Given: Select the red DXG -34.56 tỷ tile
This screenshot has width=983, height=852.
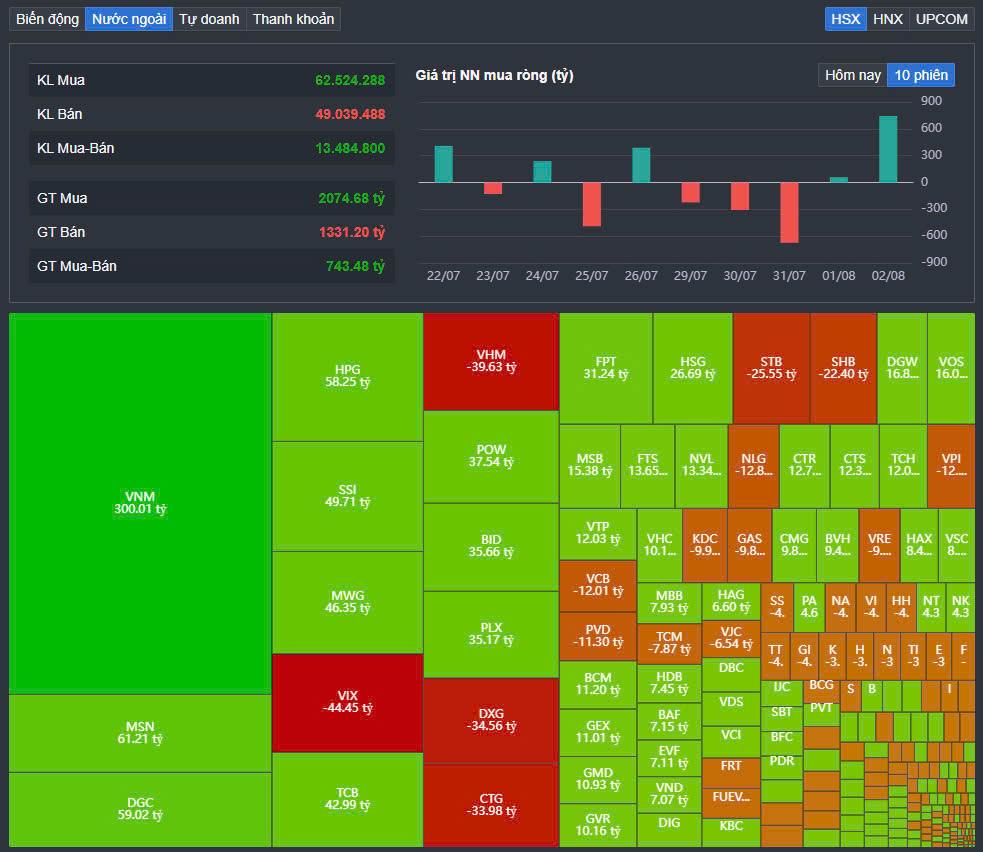Looking at the screenshot, I should tap(491, 720).
